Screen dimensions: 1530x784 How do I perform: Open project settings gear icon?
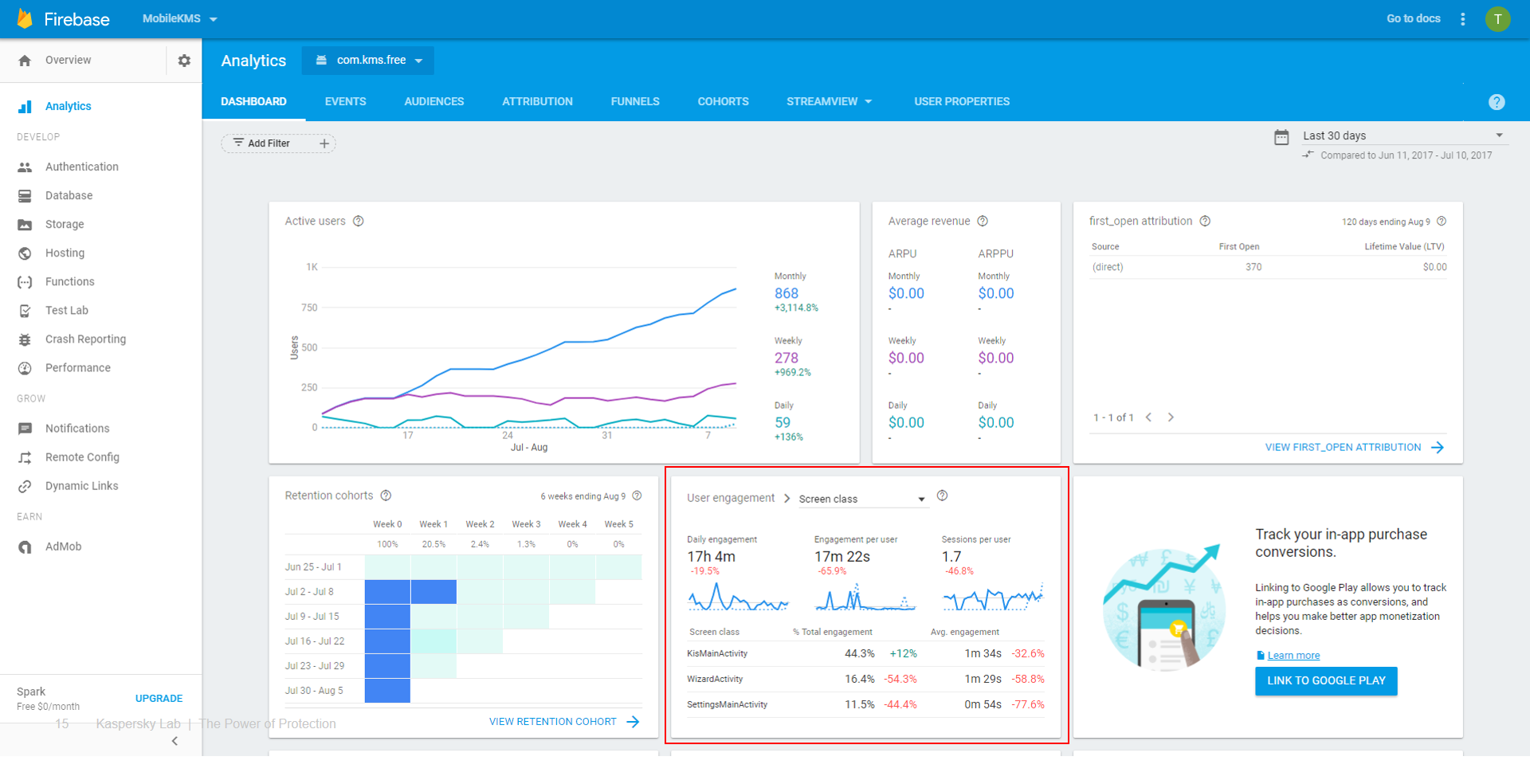pyautogui.click(x=184, y=61)
